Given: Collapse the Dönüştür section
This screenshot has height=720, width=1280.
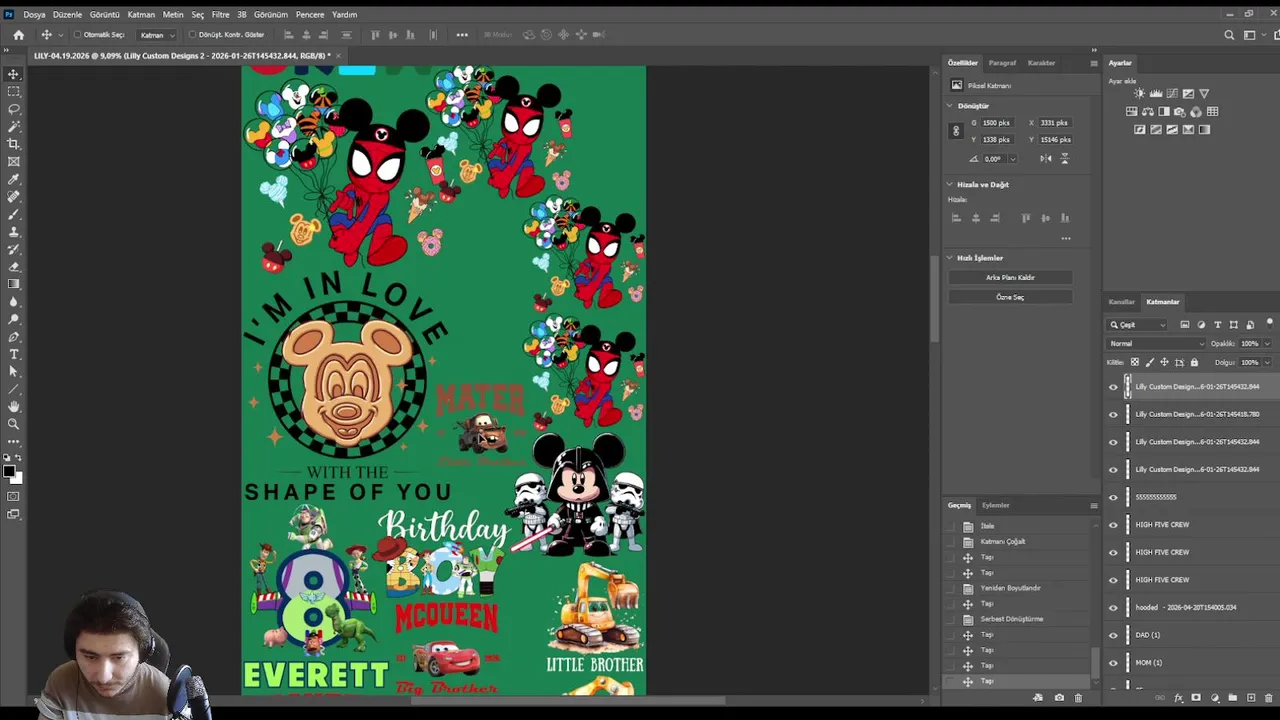Looking at the screenshot, I should (950, 106).
